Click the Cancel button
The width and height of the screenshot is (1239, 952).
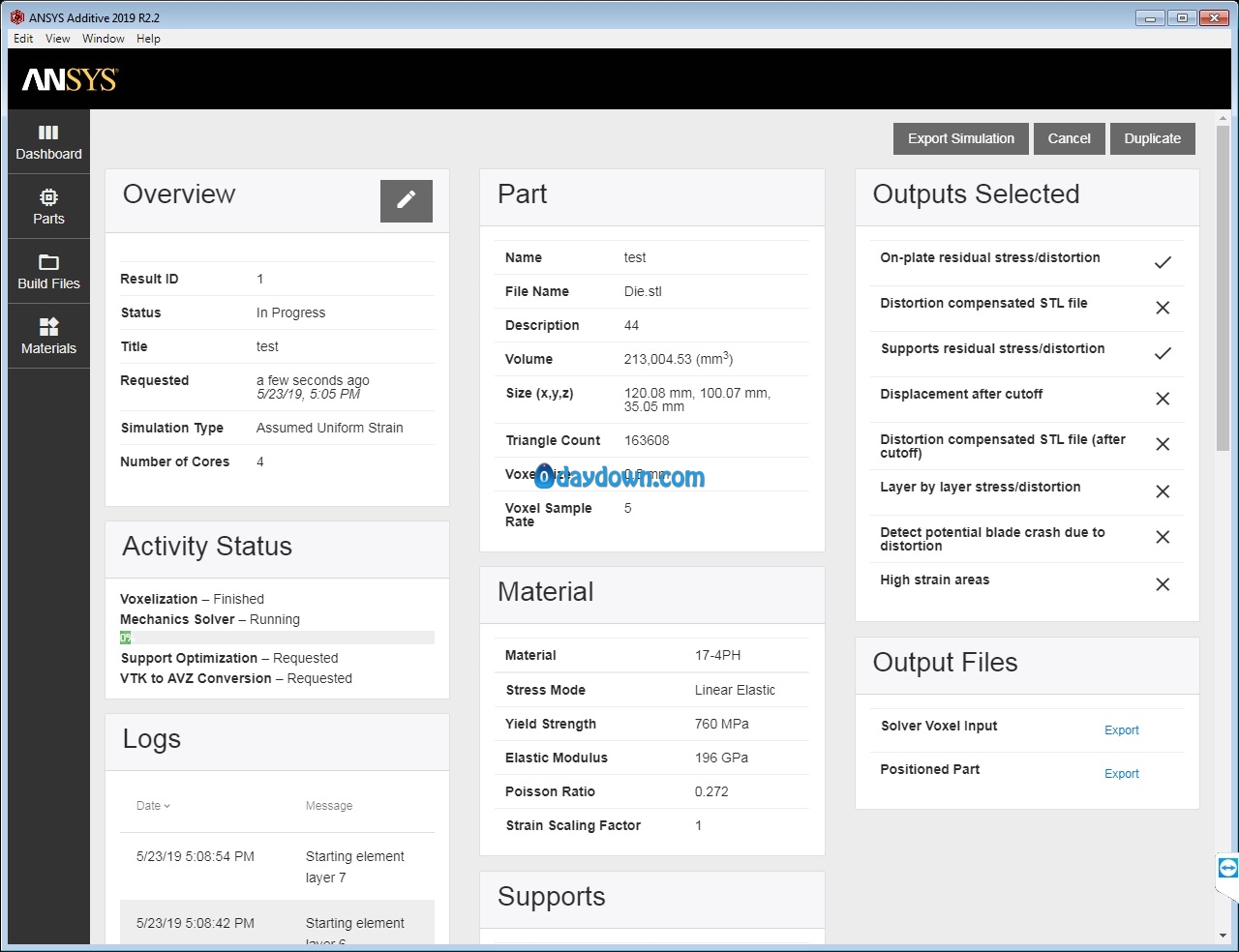coord(1069,138)
